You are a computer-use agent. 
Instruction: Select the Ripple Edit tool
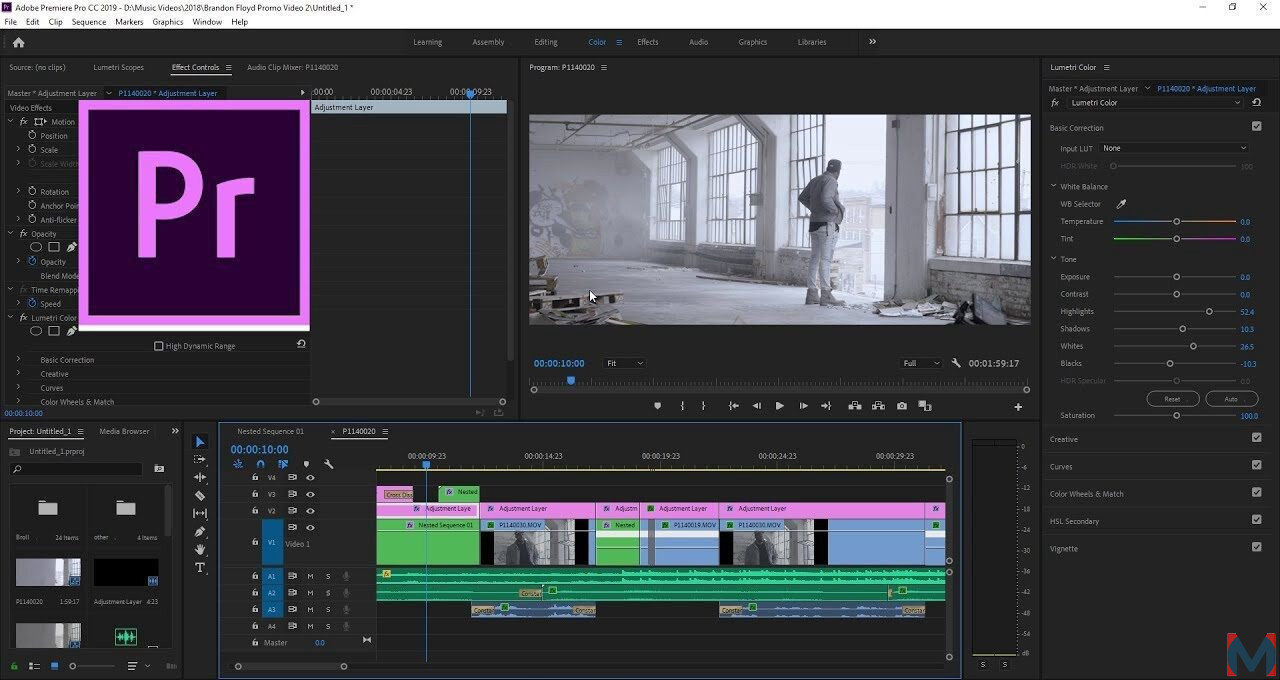tap(200, 478)
